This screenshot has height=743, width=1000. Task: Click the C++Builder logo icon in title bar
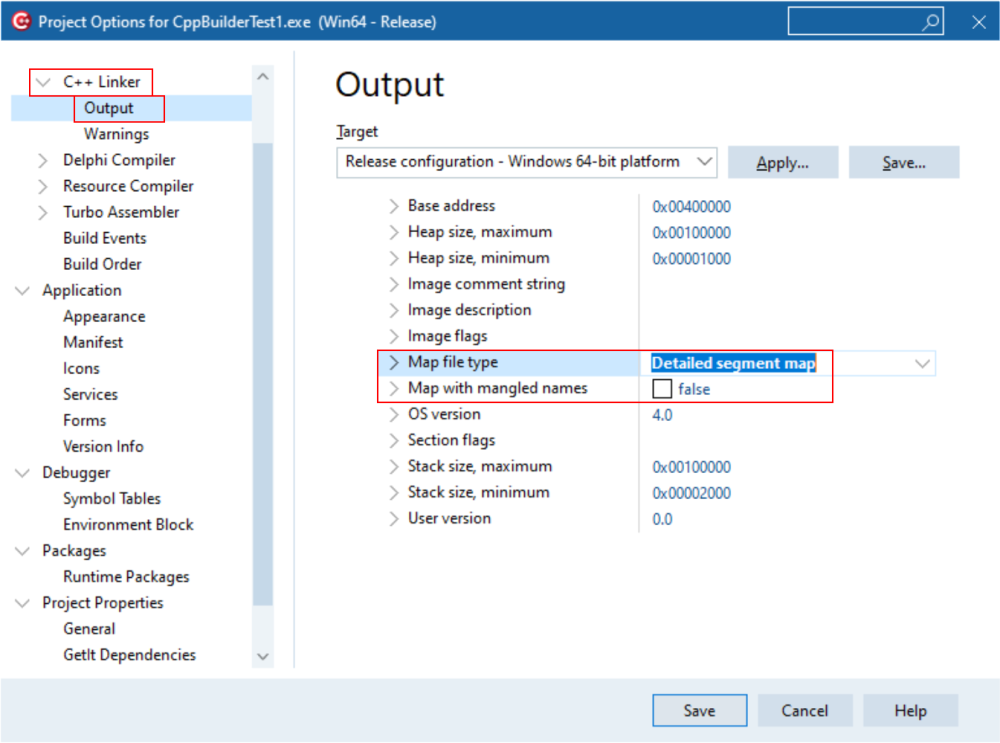click(21, 21)
